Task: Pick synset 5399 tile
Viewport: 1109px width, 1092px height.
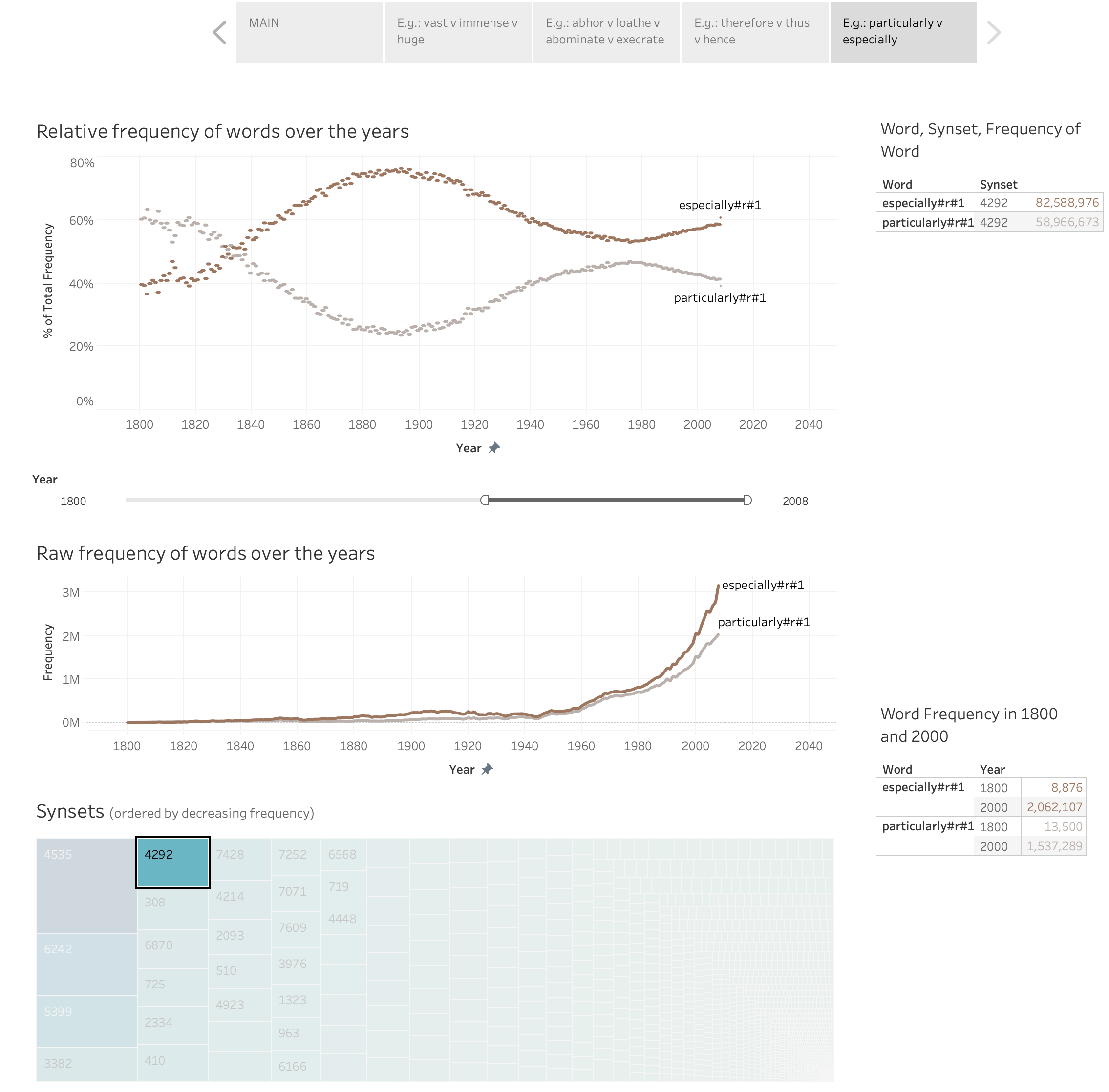Action: 86,1022
